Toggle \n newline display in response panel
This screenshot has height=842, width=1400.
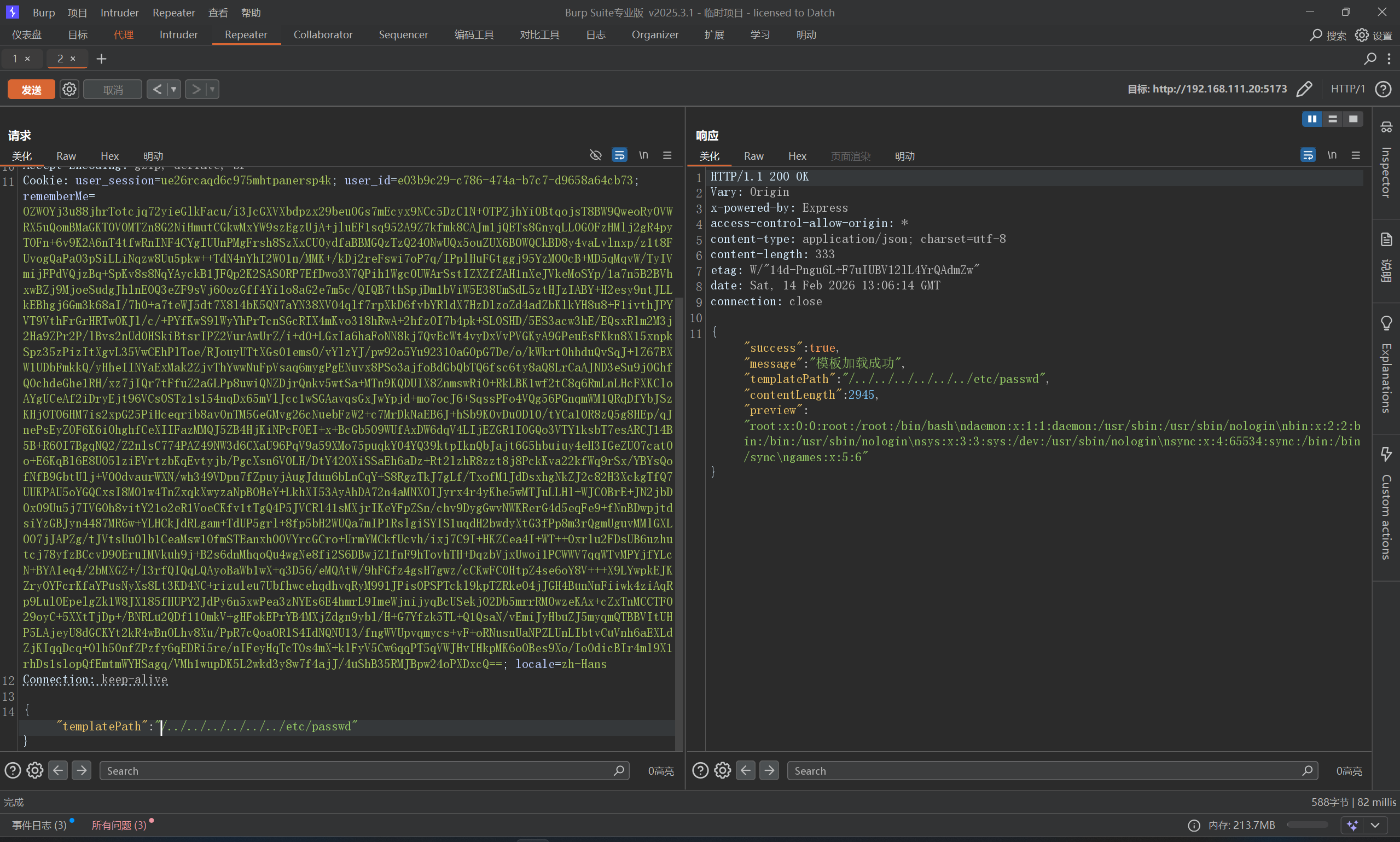point(1332,155)
